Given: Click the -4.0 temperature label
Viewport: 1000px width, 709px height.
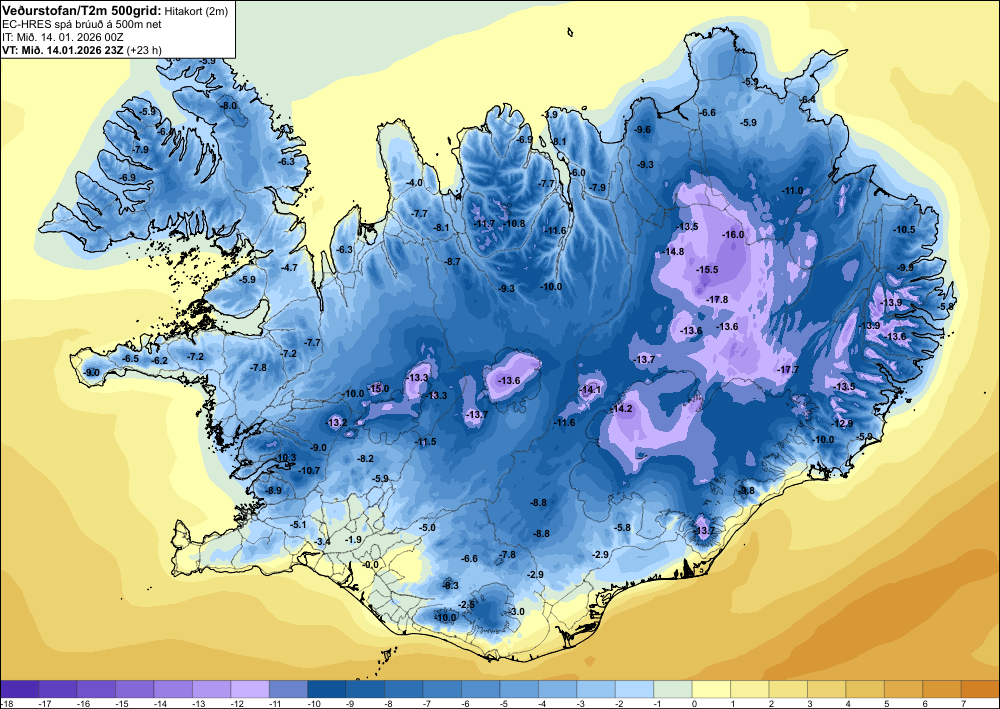Looking at the screenshot, I should [414, 183].
